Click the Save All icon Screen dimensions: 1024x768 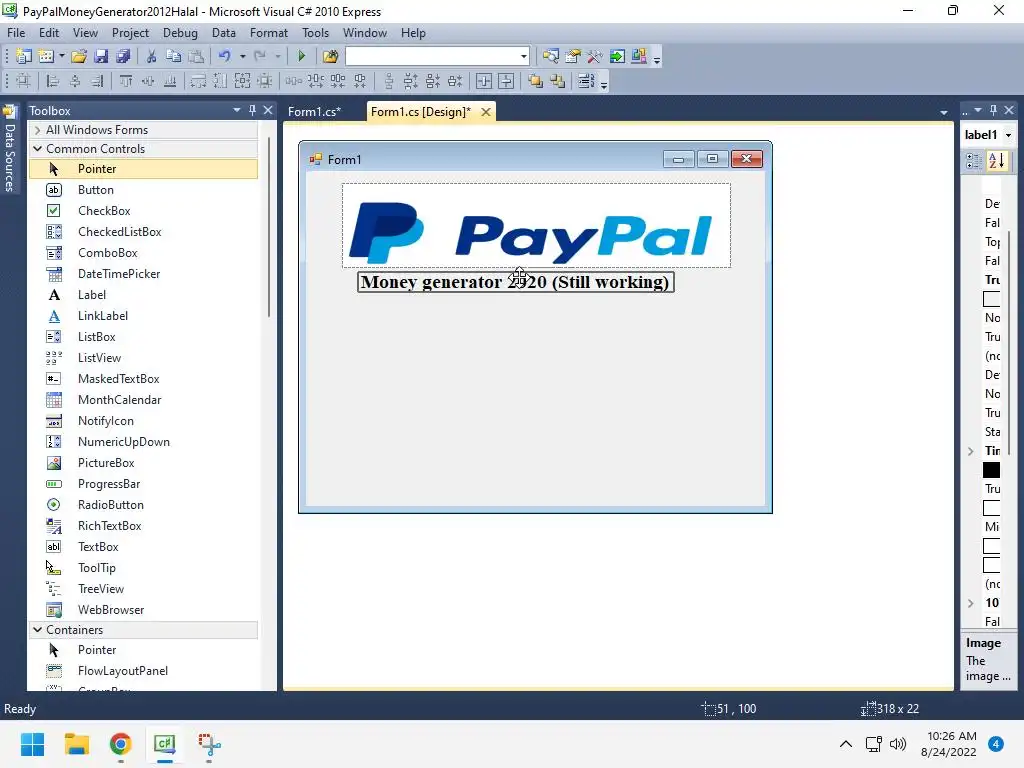tap(123, 56)
